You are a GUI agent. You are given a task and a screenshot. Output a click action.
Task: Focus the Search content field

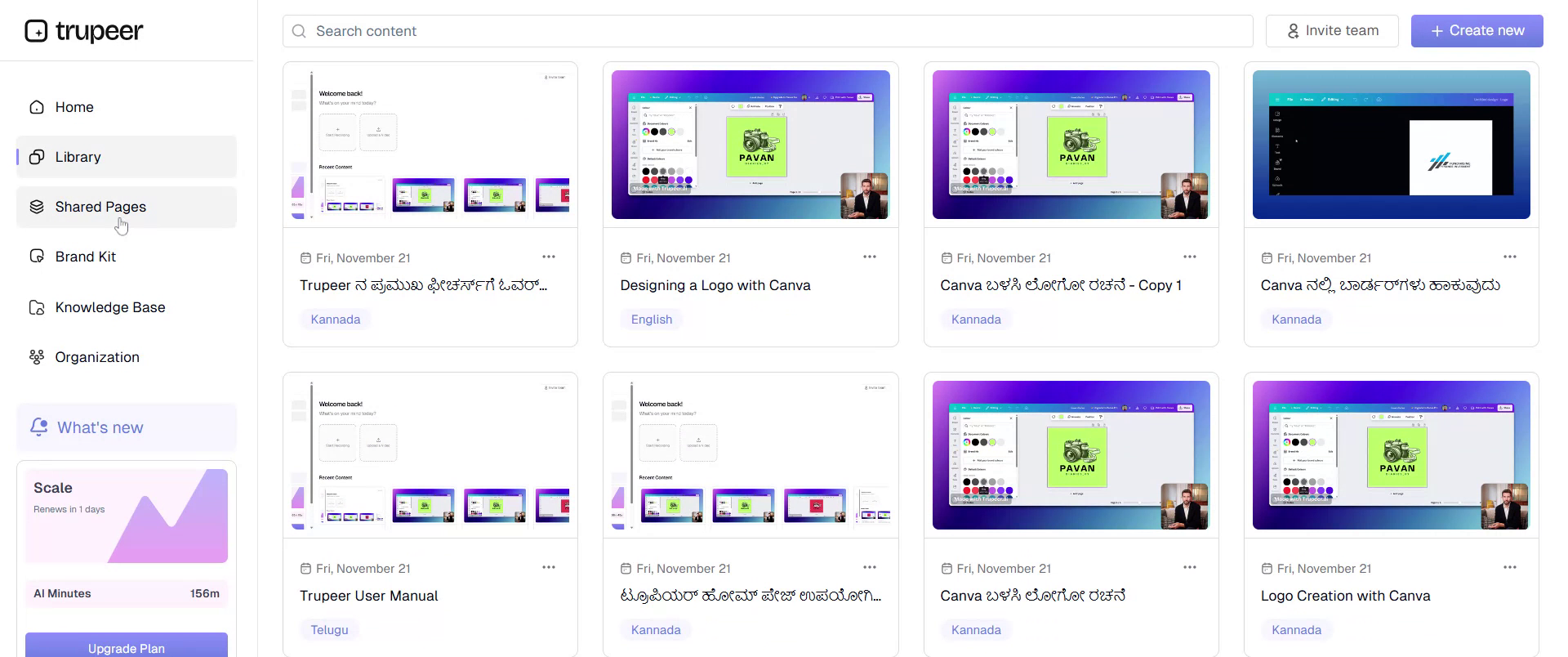pos(768,31)
